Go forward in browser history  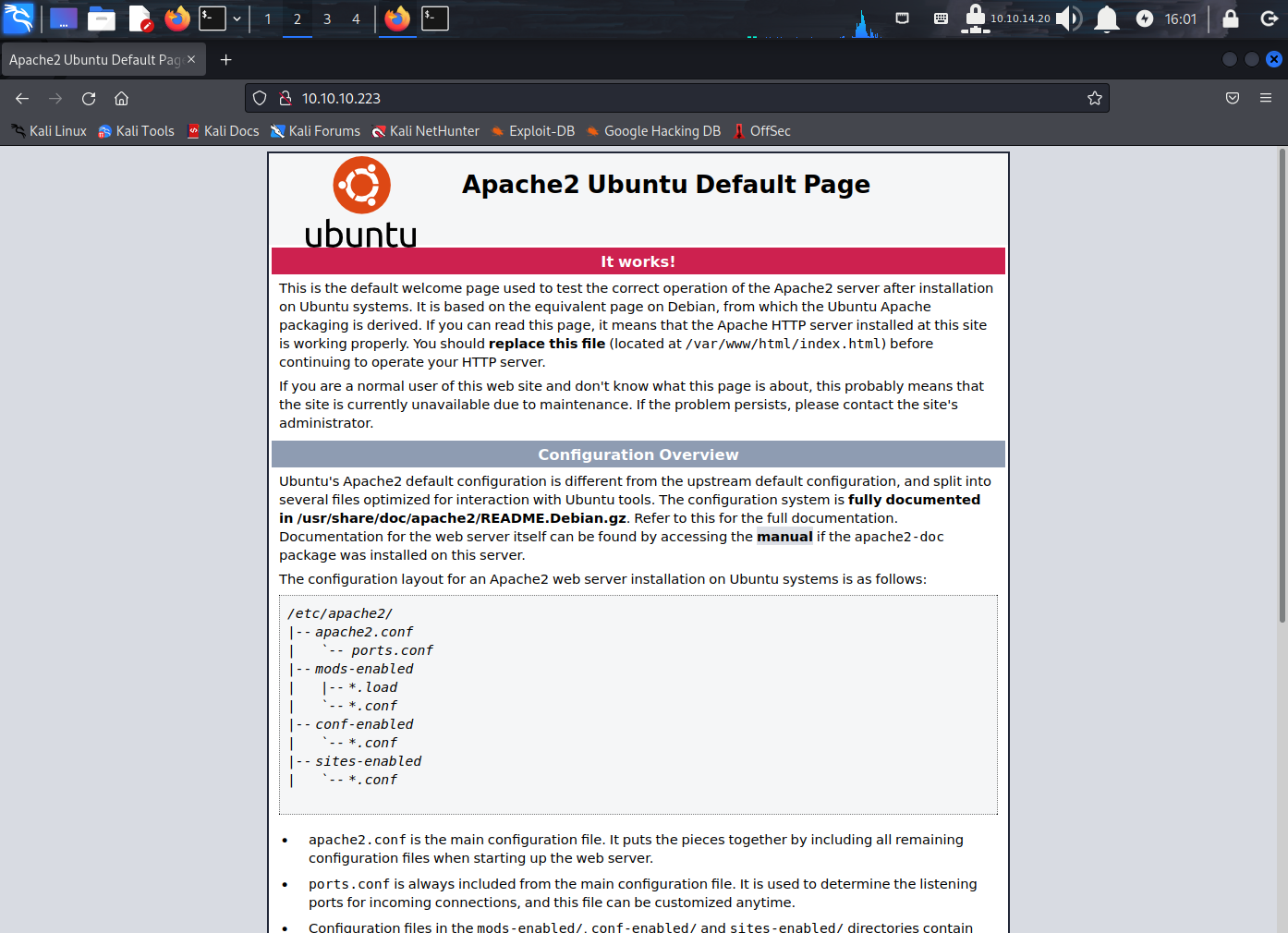(x=55, y=98)
